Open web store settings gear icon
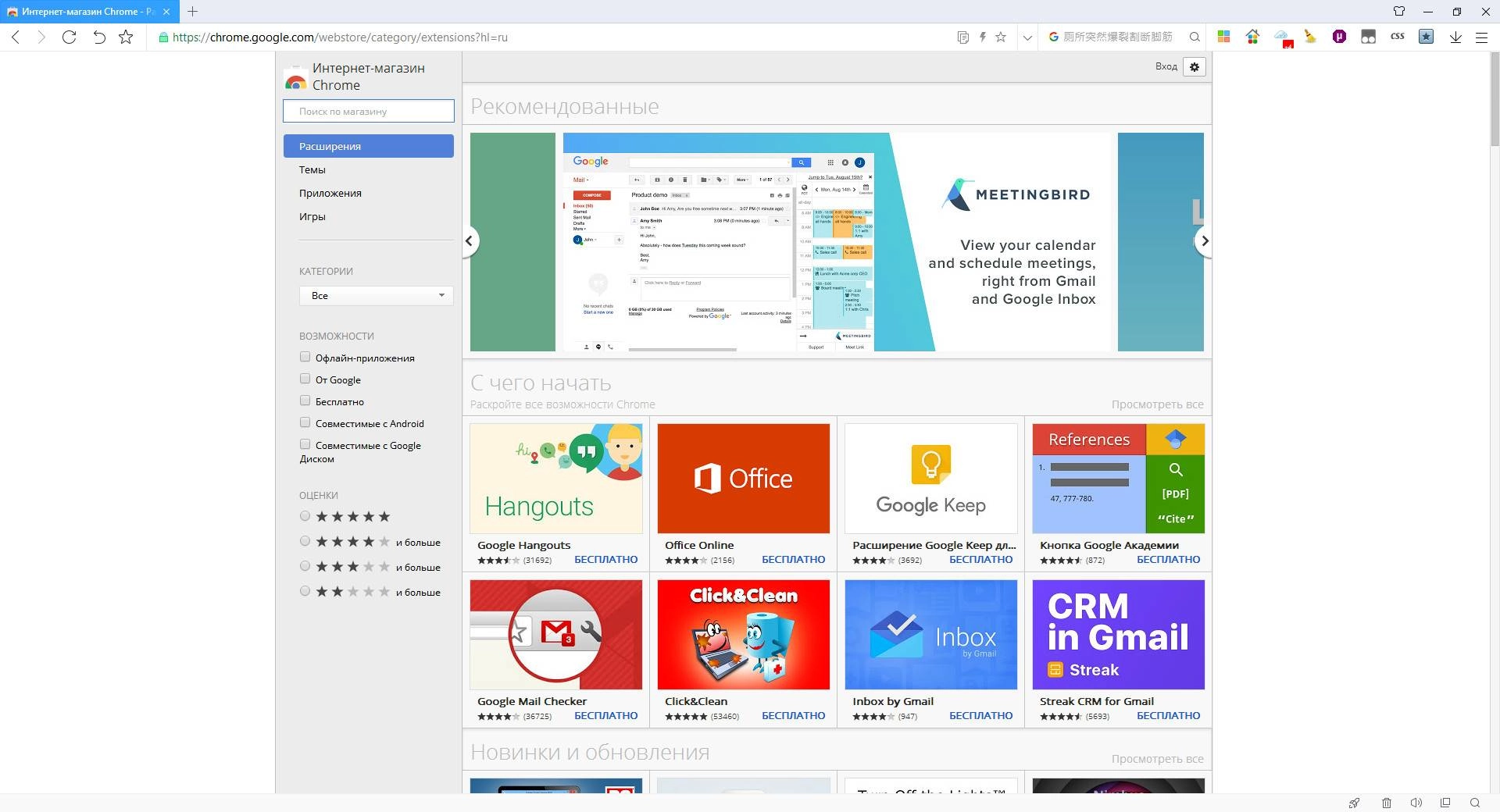The width and height of the screenshot is (1500, 812). (1194, 66)
